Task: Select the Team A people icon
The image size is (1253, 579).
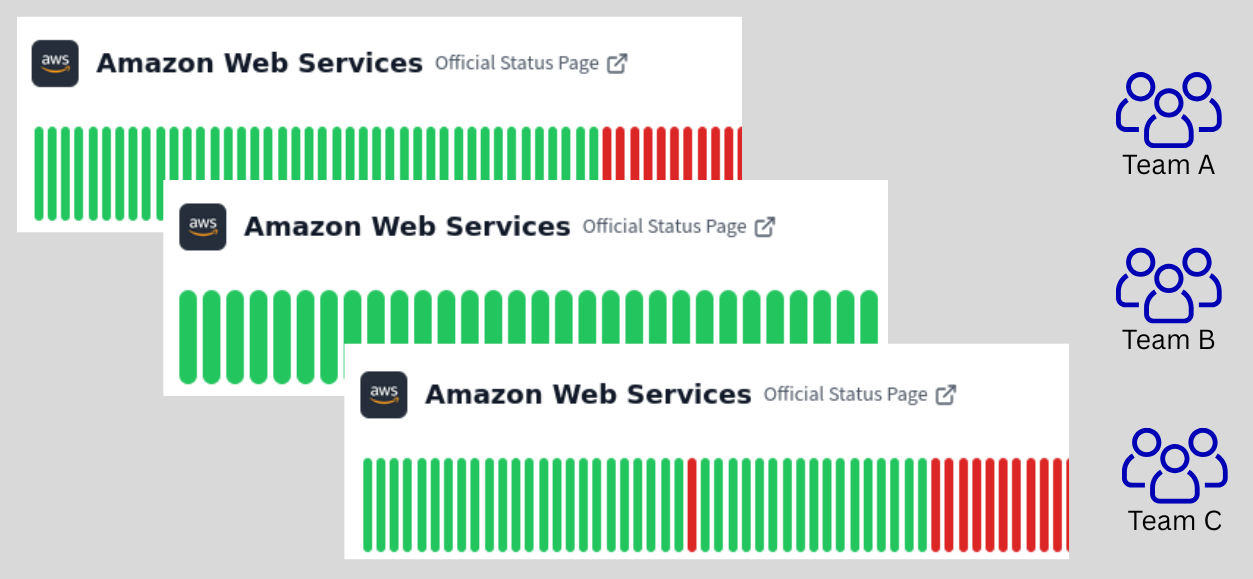Action: 1168,109
